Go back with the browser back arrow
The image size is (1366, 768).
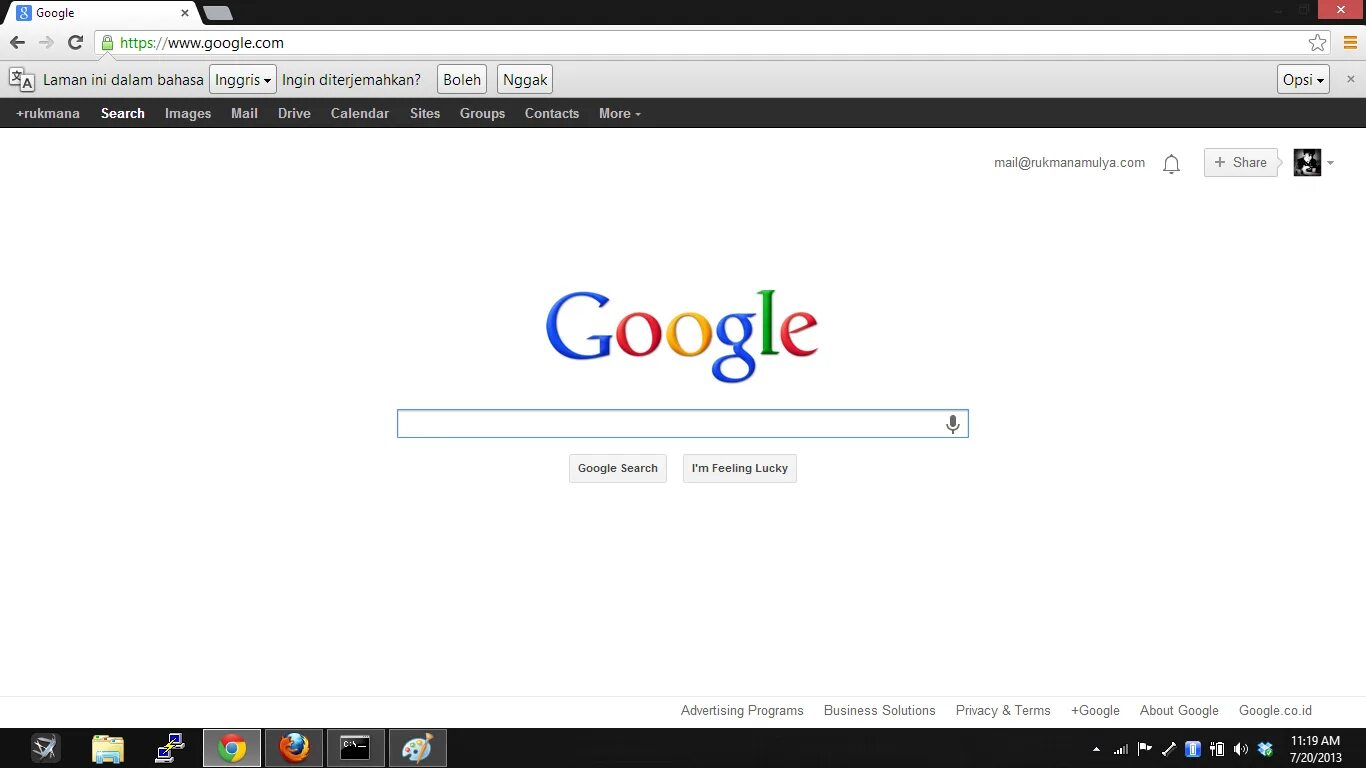click(x=17, y=43)
